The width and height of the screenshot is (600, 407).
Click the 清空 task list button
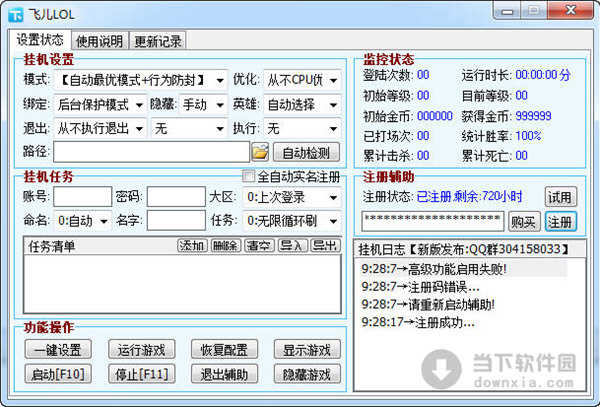(259, 246)
